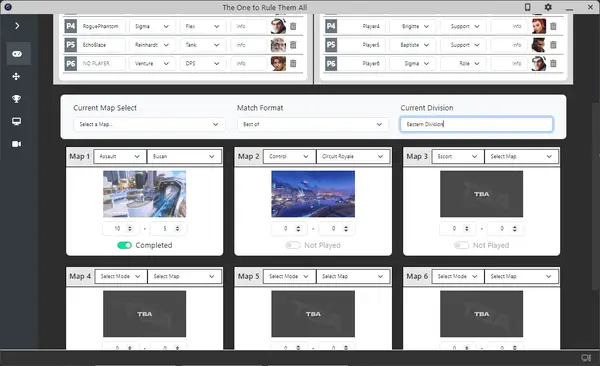Delete Player4 row with trash icon
600x366 pixels.
[x=553, y=26]
